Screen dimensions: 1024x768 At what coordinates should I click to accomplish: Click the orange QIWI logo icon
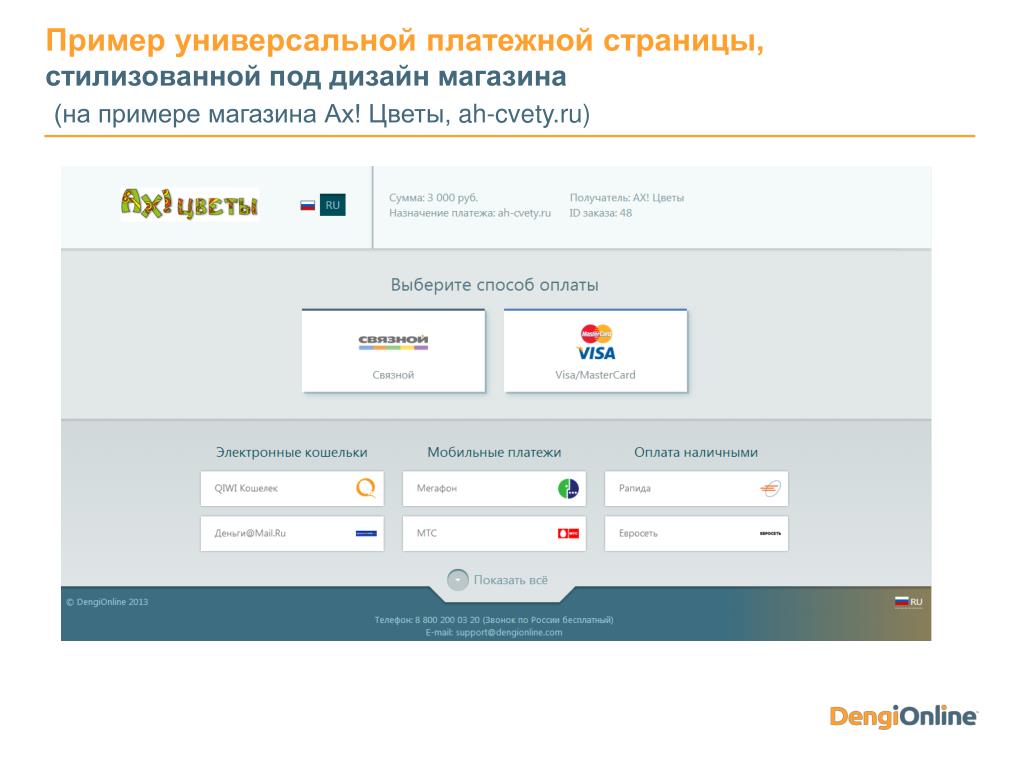click(366, 488)
